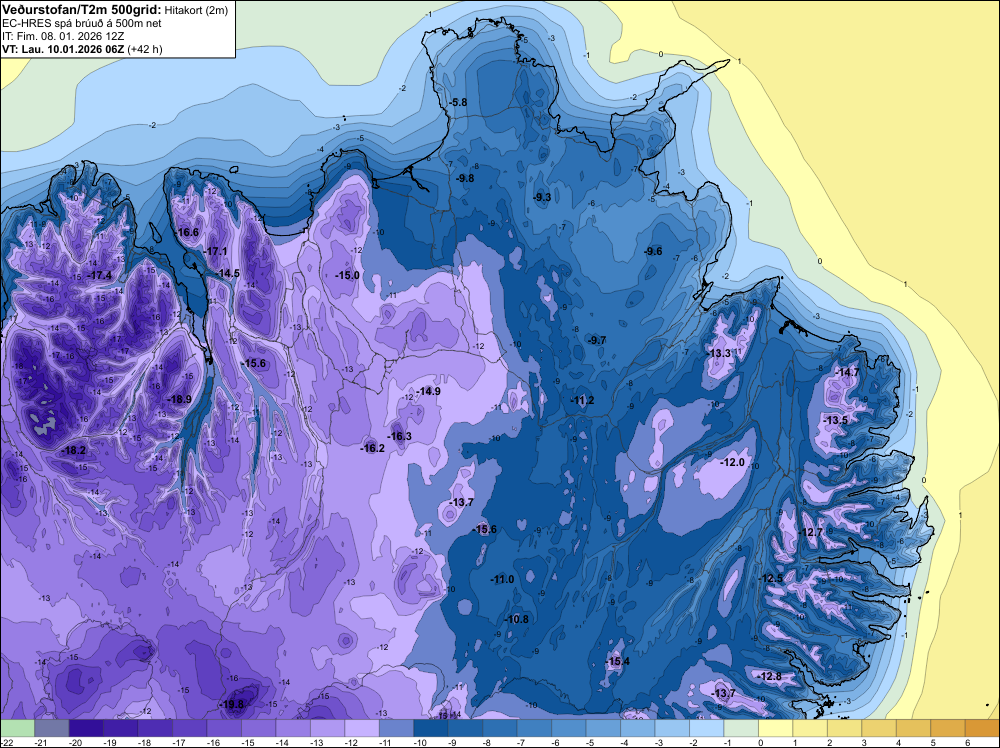The width and height of the screenshot is (1000, 748).
Task: Click the -12.8 temperature value
Action: [770, 677]
